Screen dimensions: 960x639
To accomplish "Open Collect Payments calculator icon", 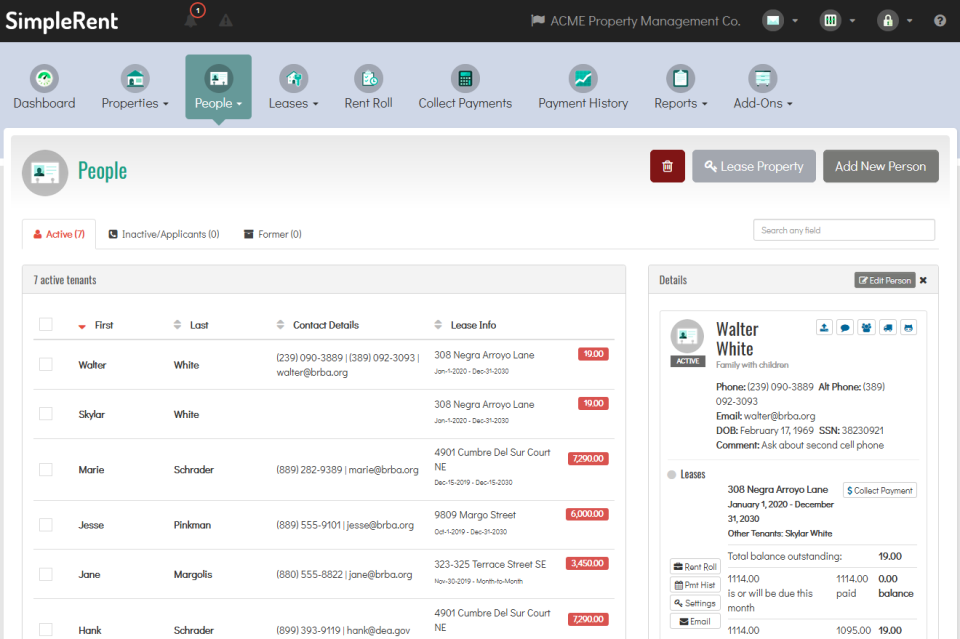I will [x=465, y=78].
